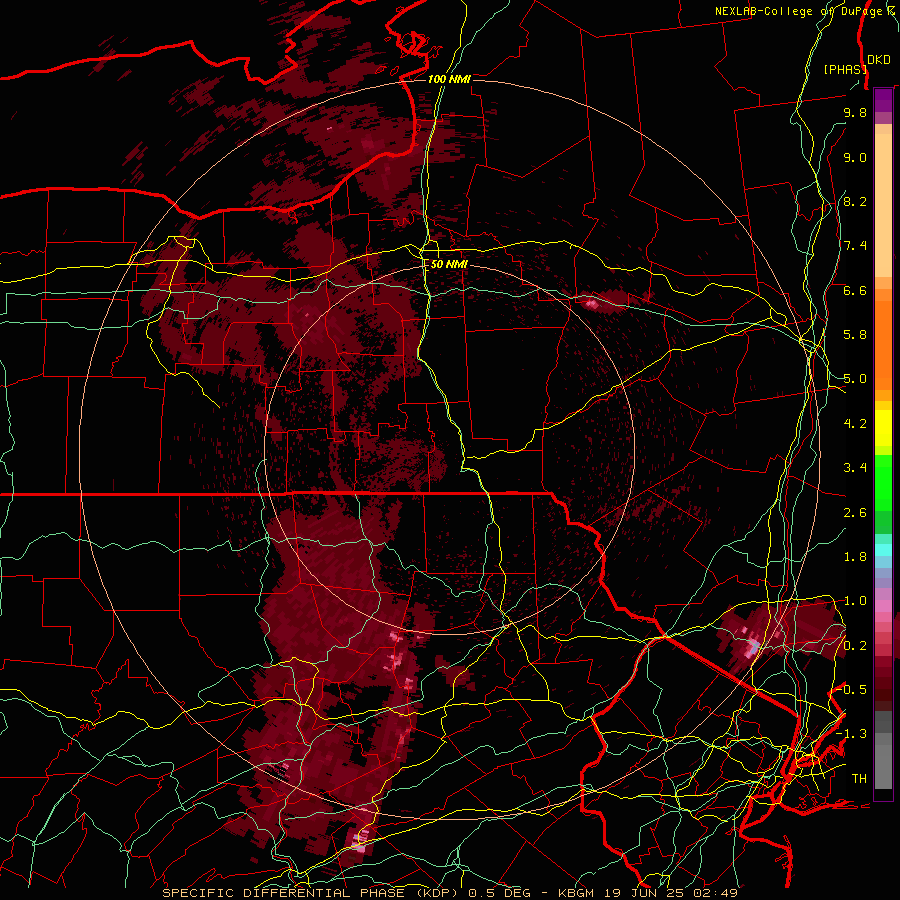Screen dimensions: 900x900
Task: Pick the bright green band of the color bar
Action: [x=883, y=483]
